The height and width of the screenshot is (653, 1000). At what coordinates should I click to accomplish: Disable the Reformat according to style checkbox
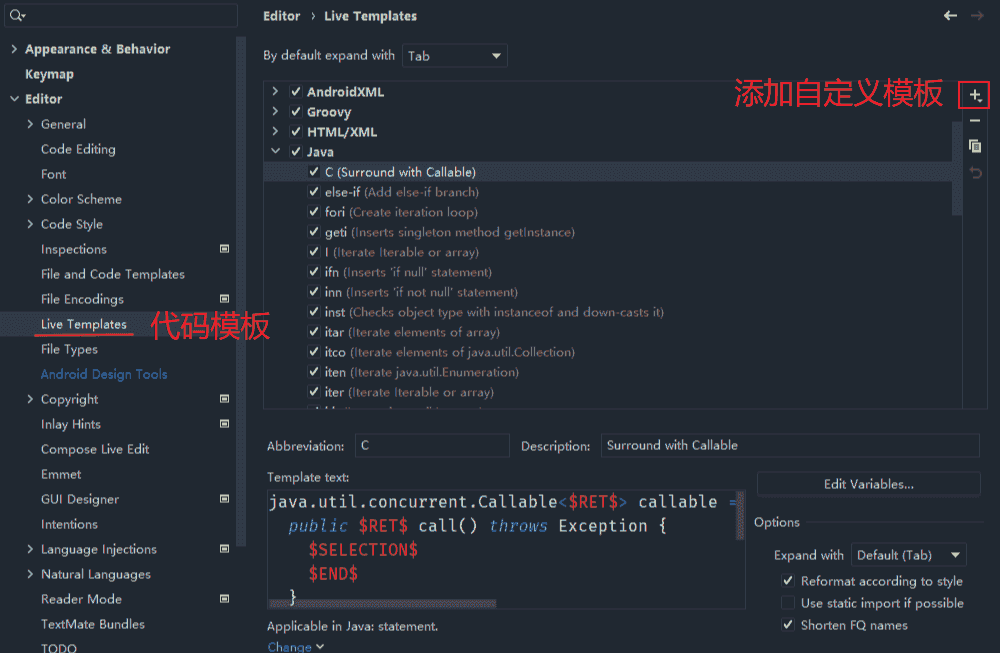point(788,581)
